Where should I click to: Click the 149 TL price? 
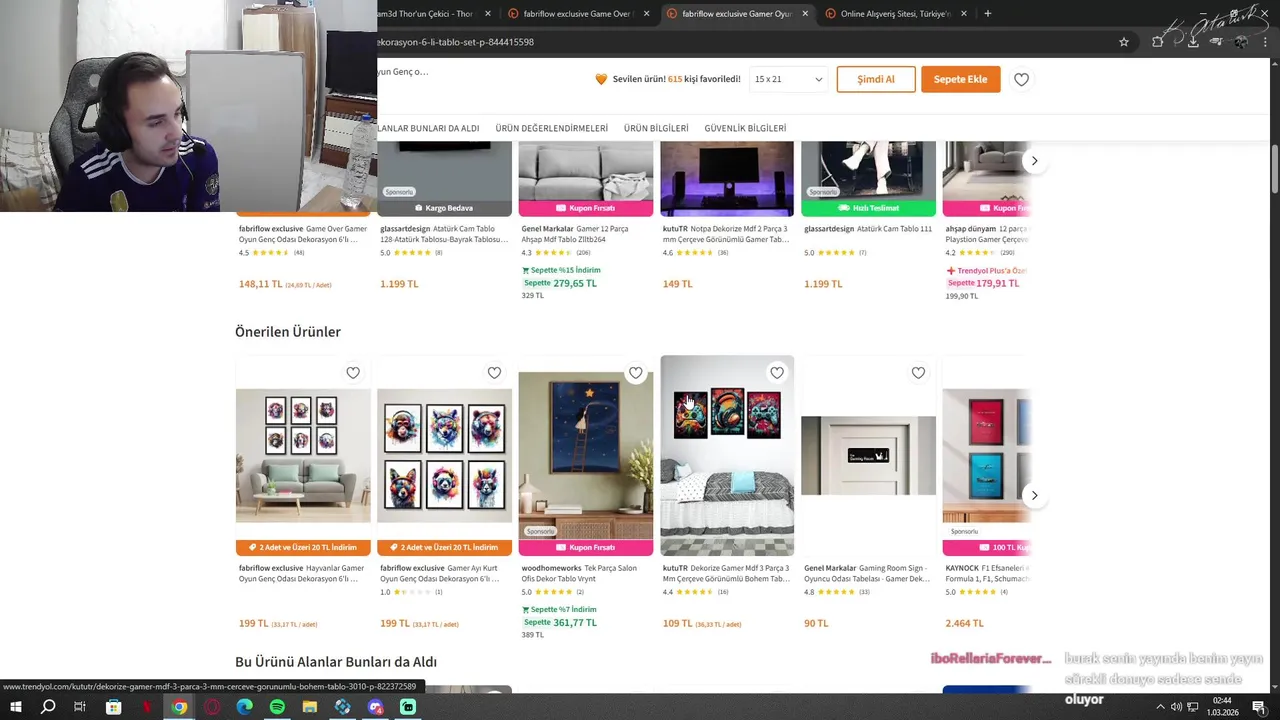coord(677,284)
